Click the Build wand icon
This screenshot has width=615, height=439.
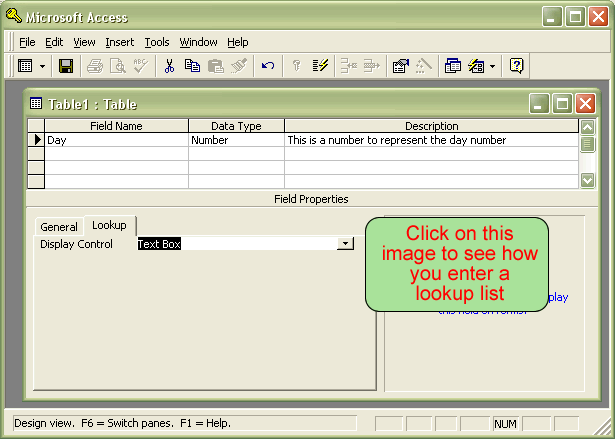point(424,66)
